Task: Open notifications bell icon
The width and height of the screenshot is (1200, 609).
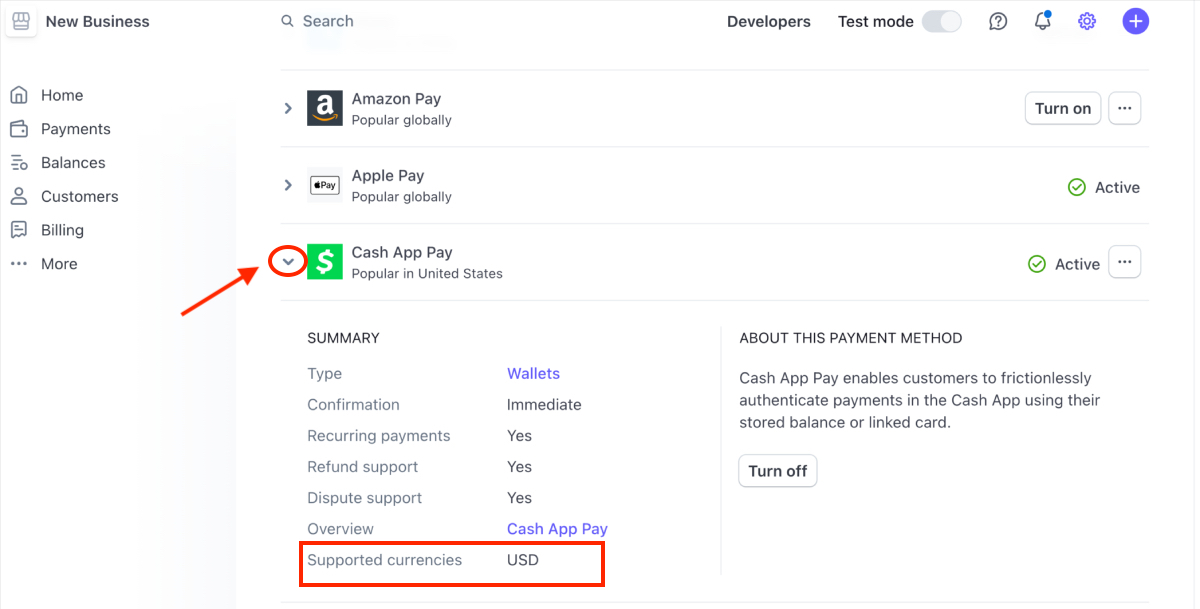Action: point(1042,21)
